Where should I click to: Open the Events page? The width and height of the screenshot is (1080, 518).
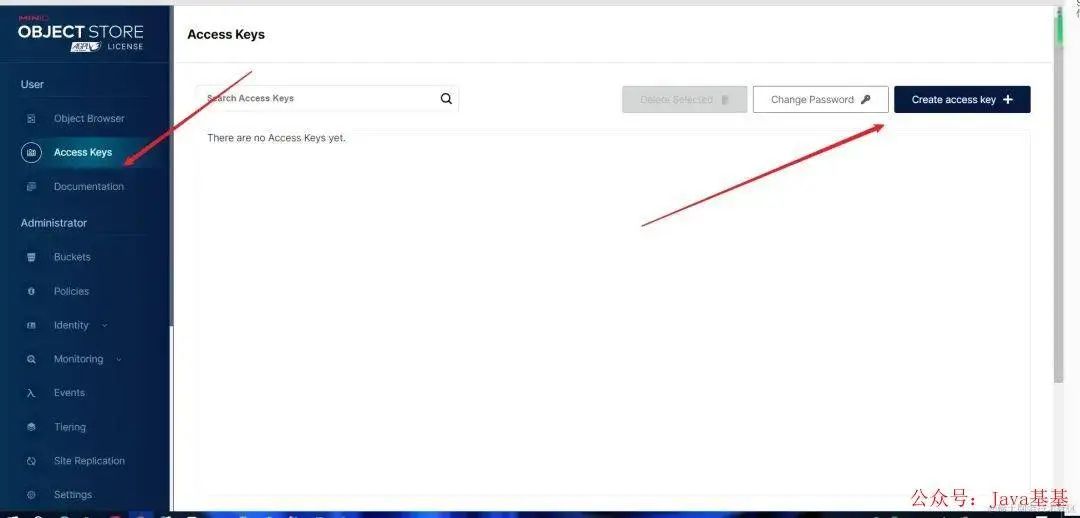coord(69,393)
